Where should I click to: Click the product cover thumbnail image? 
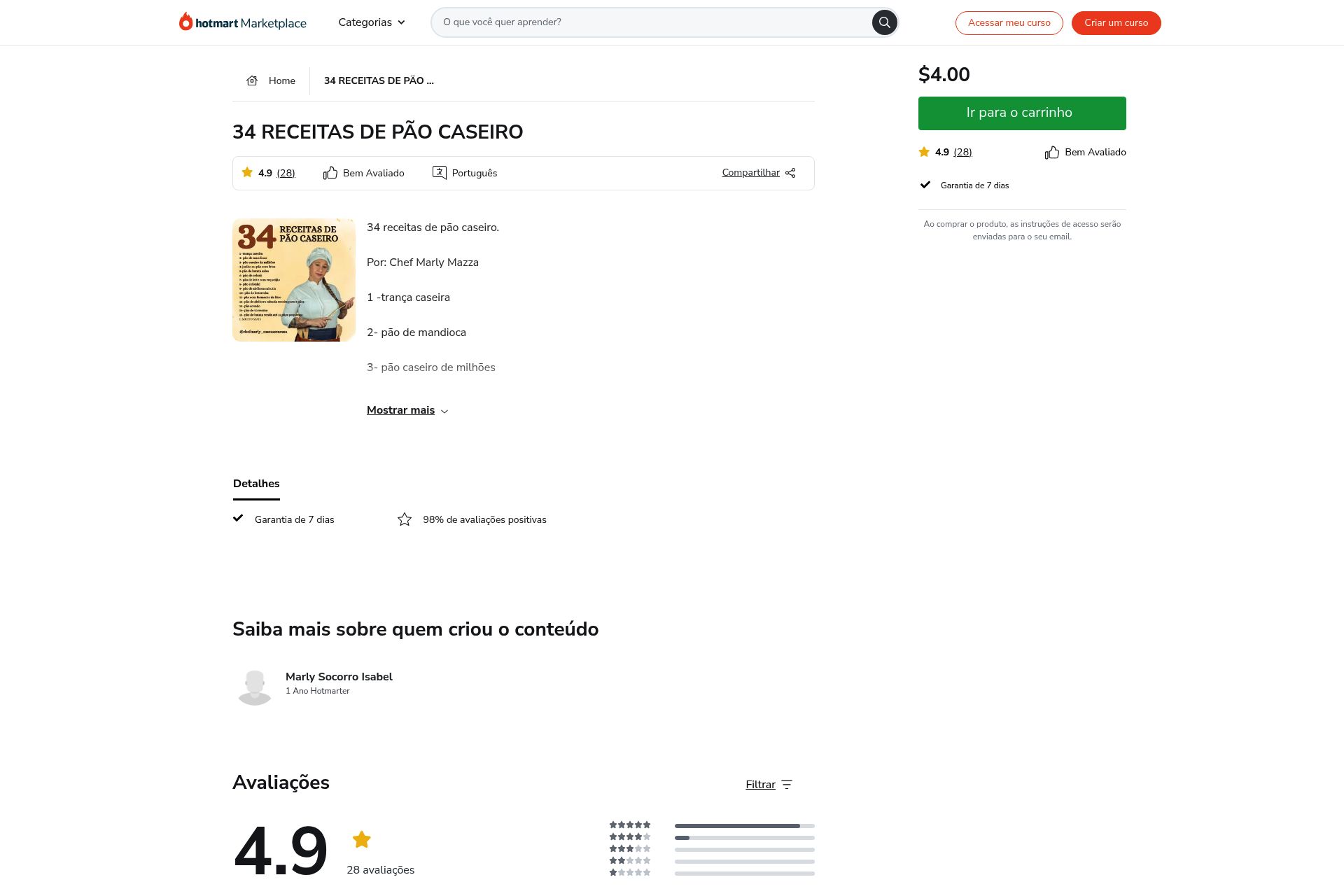(294, 280)
